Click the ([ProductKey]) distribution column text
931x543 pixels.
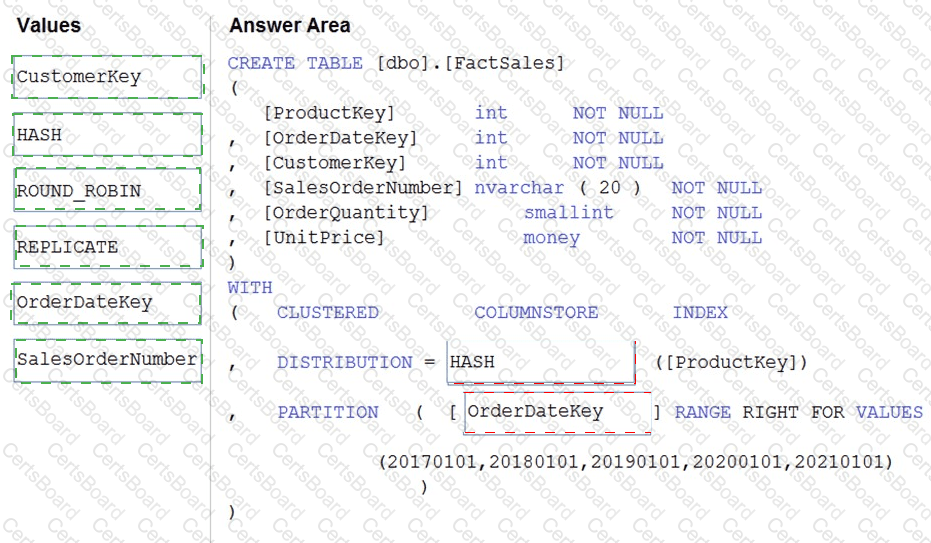[732, 362]
